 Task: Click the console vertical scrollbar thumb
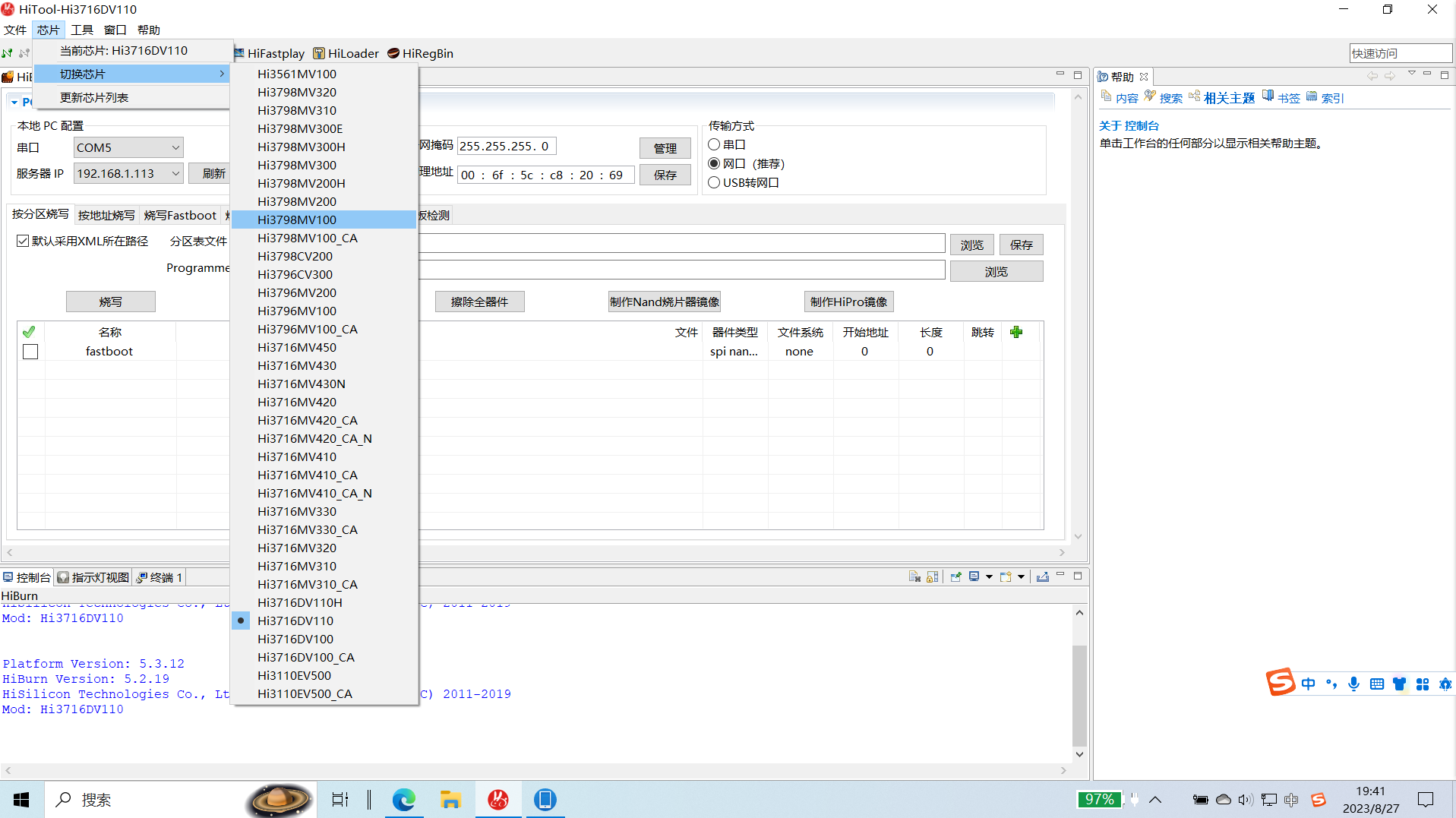[1079, 696]
